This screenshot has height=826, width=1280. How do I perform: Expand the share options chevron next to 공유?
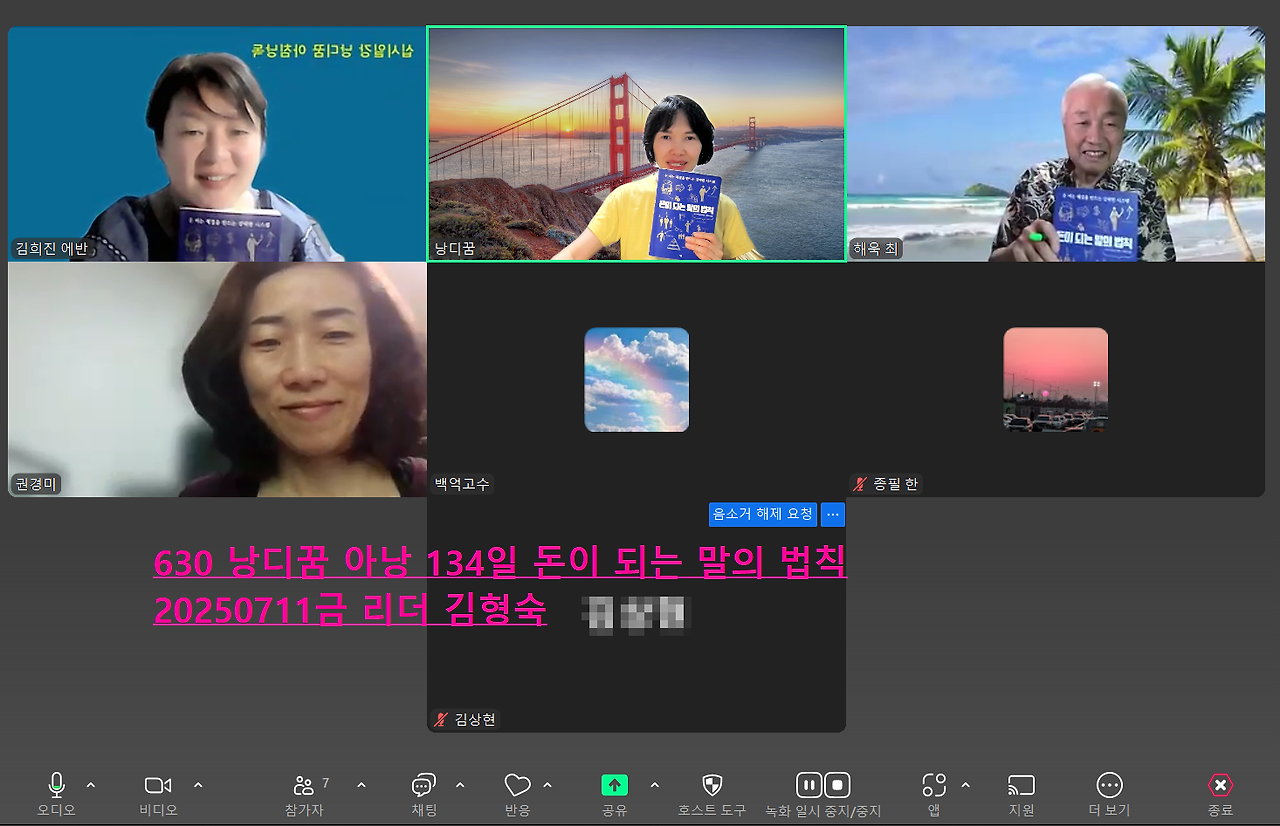655,784
